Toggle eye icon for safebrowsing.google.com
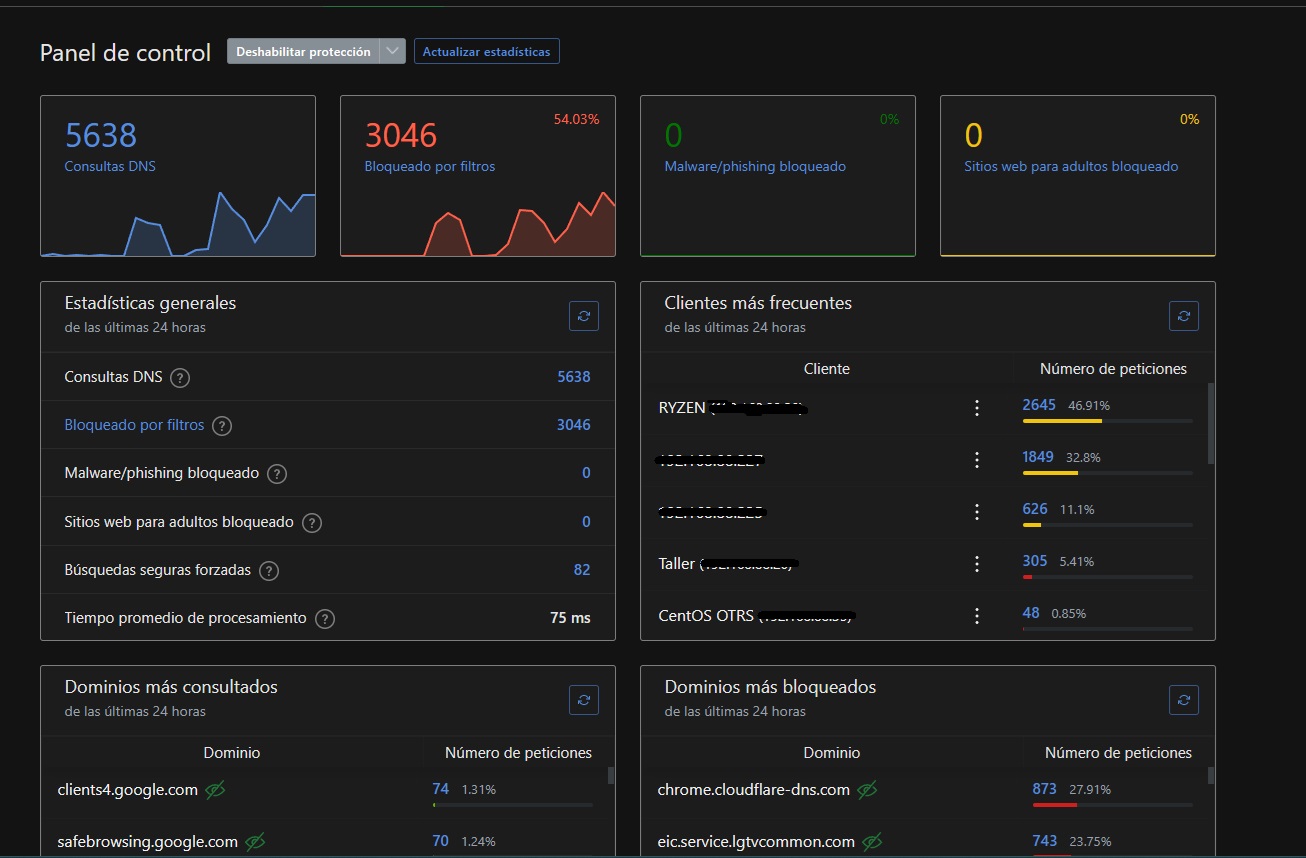Viewport: 1306px width, 858px height. (255, 842)
